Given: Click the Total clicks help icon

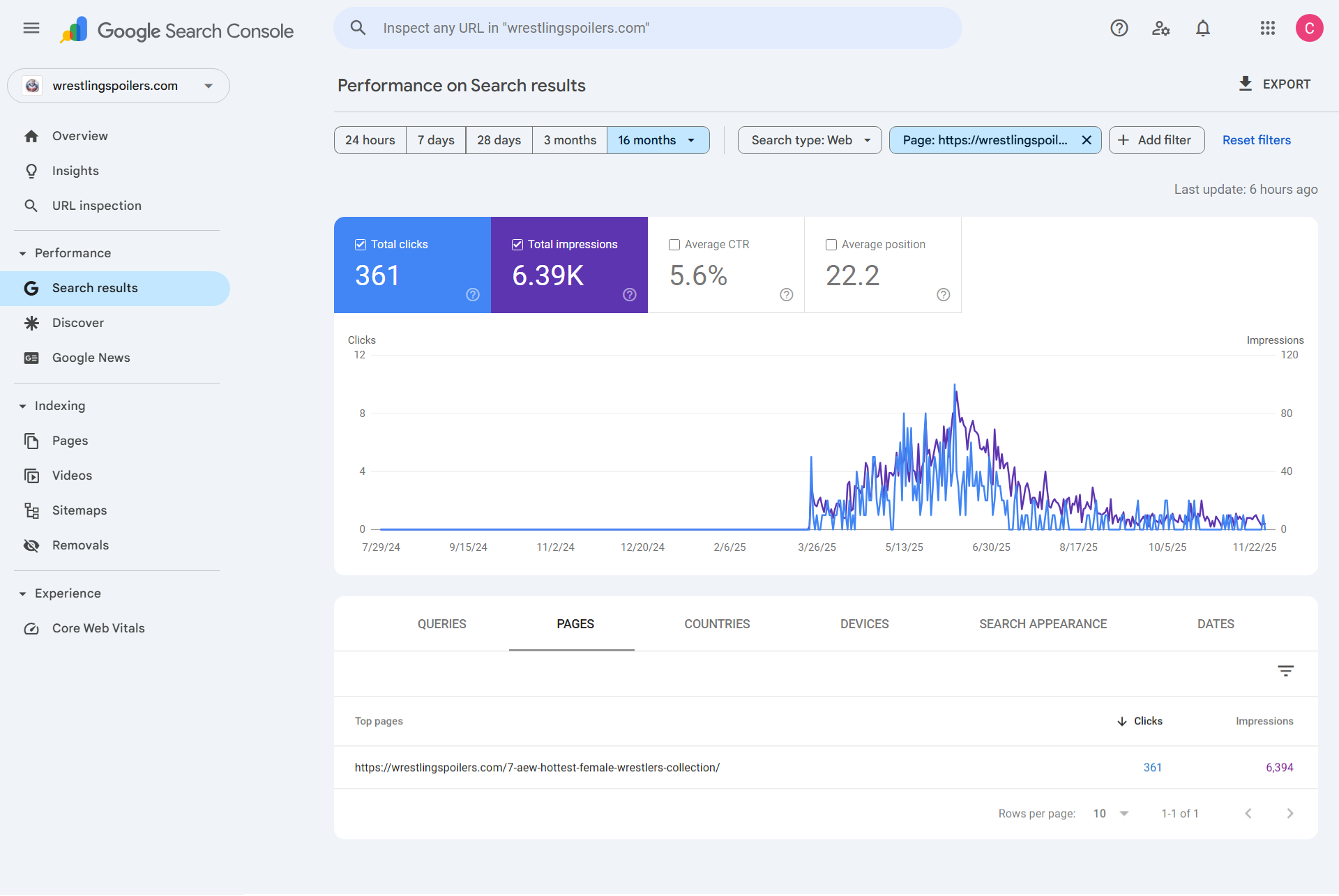Looking at the screenshot, I should 472,295.
